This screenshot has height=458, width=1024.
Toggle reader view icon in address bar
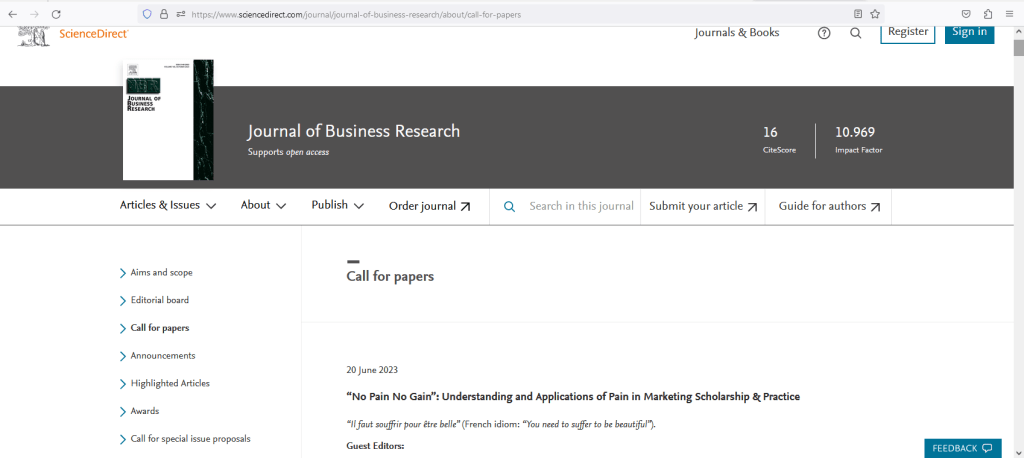click(858, 14)
